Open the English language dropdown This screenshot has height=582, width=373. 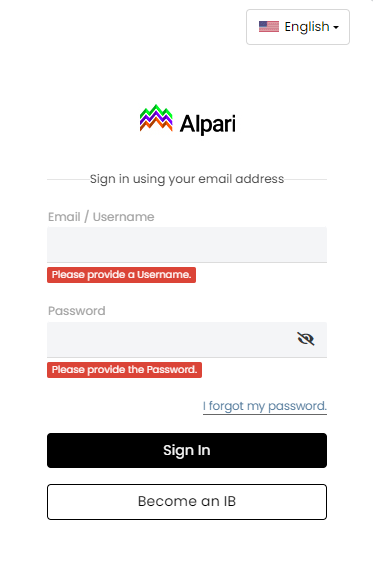point(298,27)
